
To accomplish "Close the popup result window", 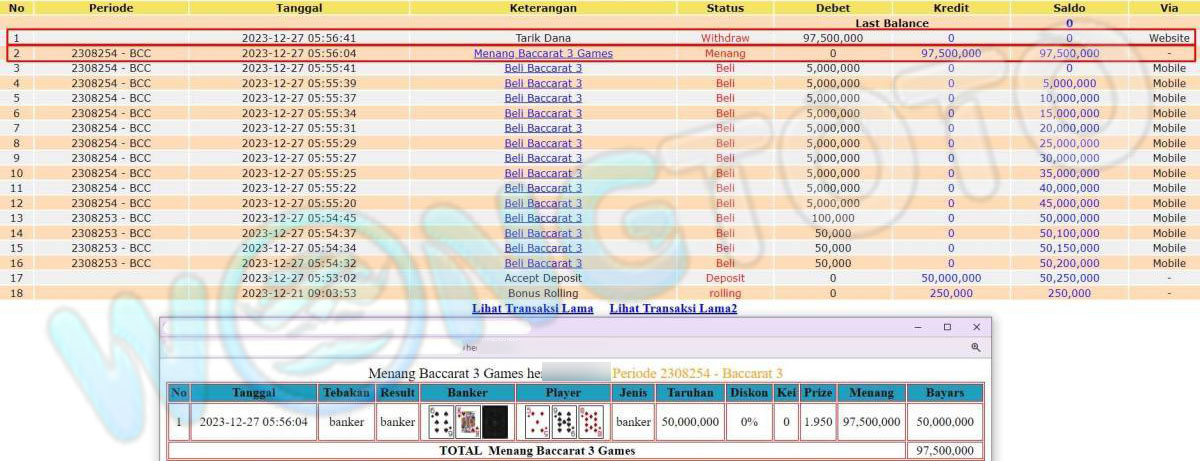I will [977, 327].
